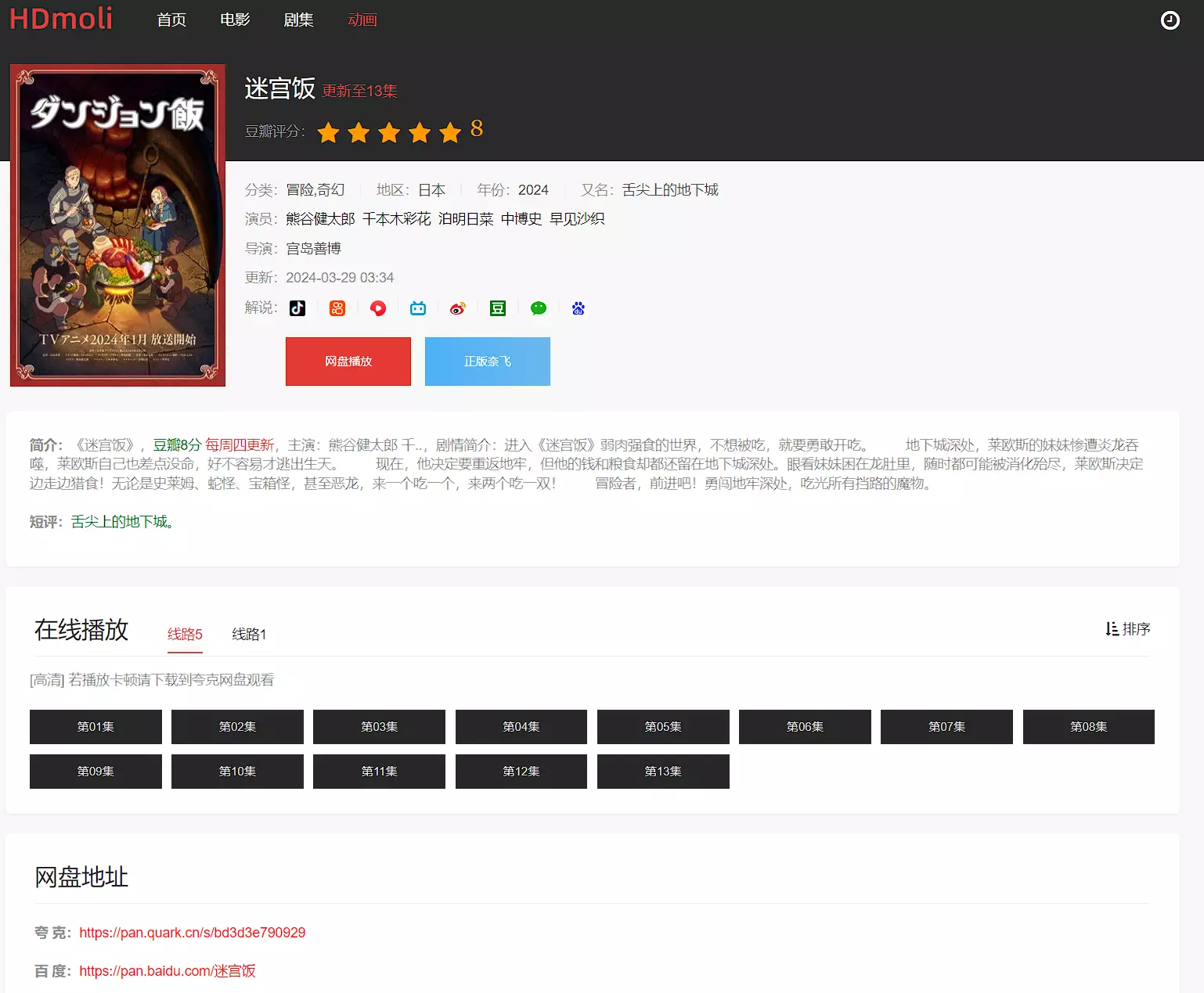
Task: Select the 线路5 playback source tab
Action: coord(185,635)
